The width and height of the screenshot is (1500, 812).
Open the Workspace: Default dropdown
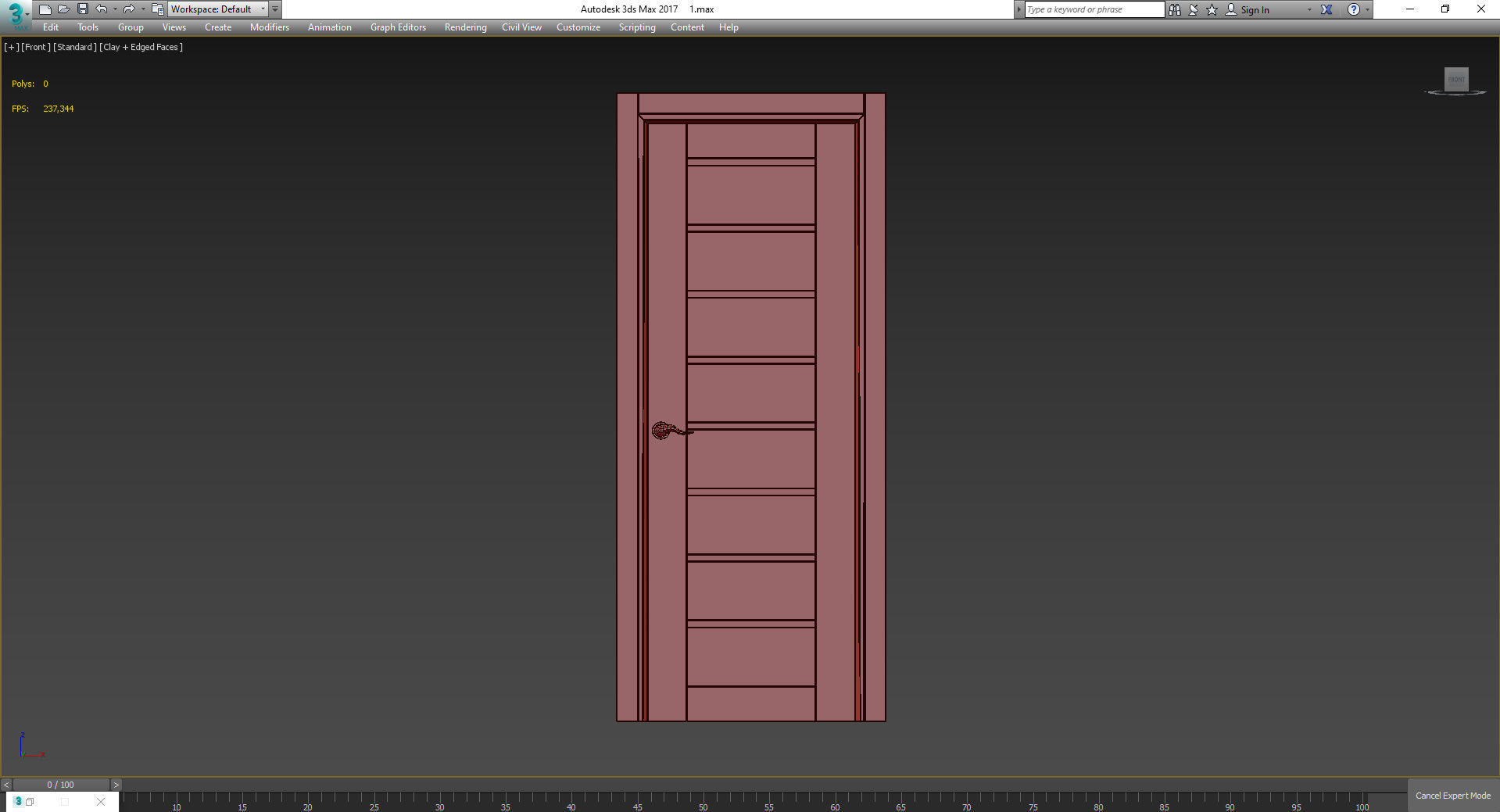point(218,9)
